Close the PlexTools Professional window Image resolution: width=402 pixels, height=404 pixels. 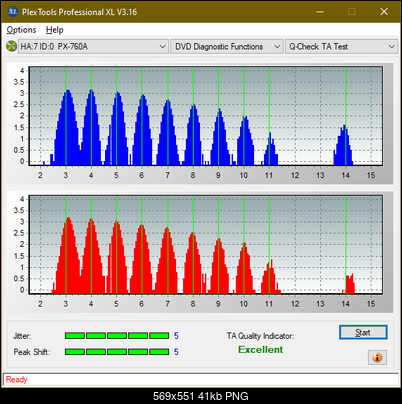(384, 12)
